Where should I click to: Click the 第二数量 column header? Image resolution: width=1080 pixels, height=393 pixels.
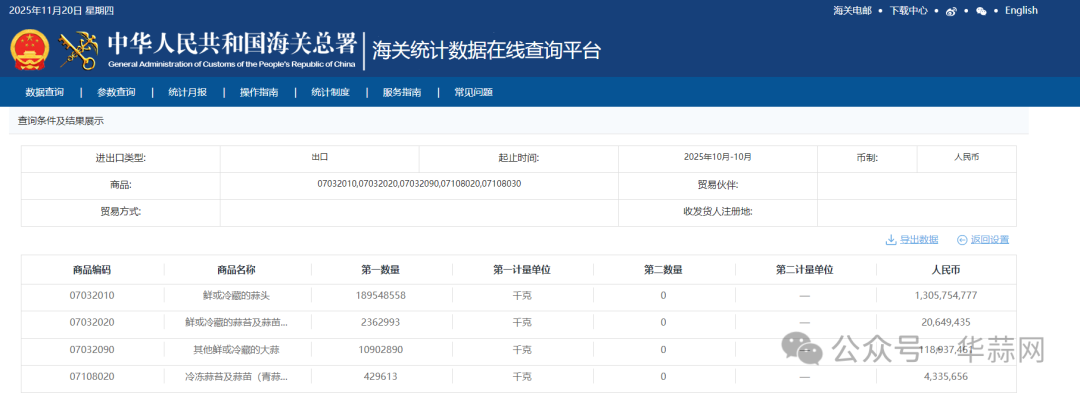(x=663, y=270)
